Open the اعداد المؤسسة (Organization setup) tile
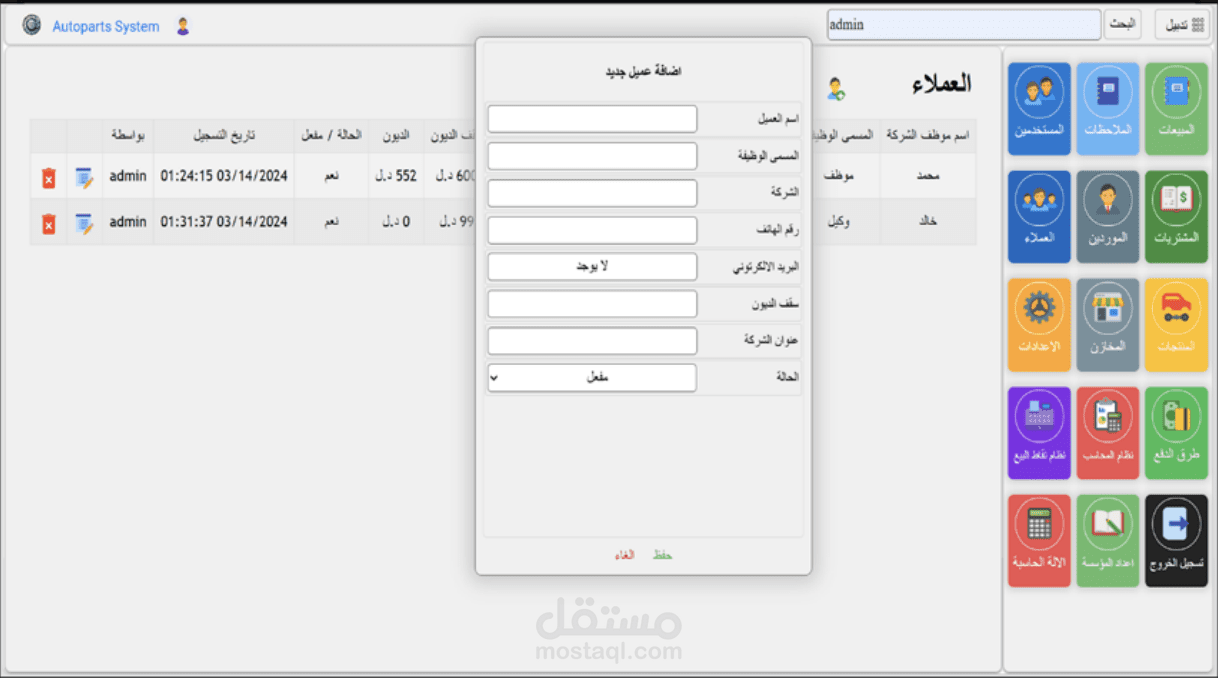This screenshot has height=678, width=1218. [1107, 541]
